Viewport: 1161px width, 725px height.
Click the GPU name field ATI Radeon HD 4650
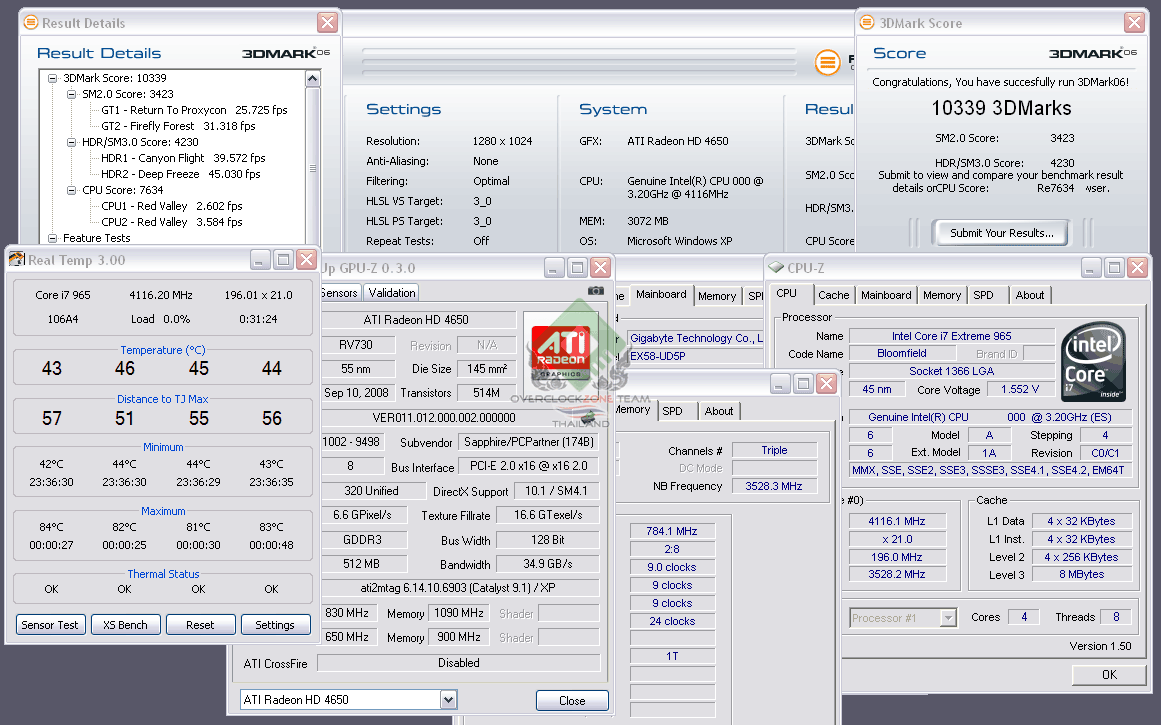pyautogui.click(x=418, y=320)
